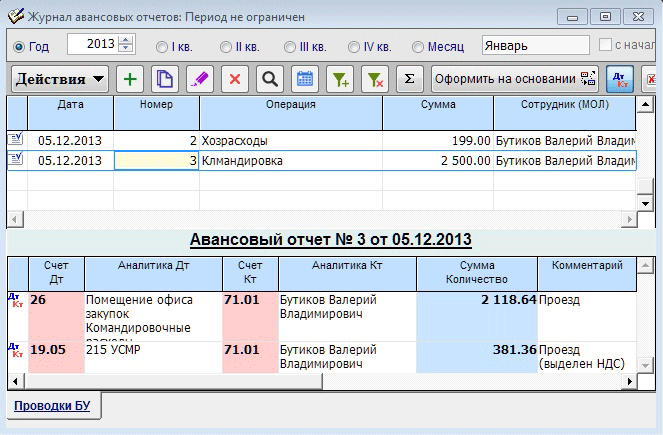663x435 pixels.
Task: Add a filter with the funnel plus icon
Action: pyautogui.click(x=340, y=79)
